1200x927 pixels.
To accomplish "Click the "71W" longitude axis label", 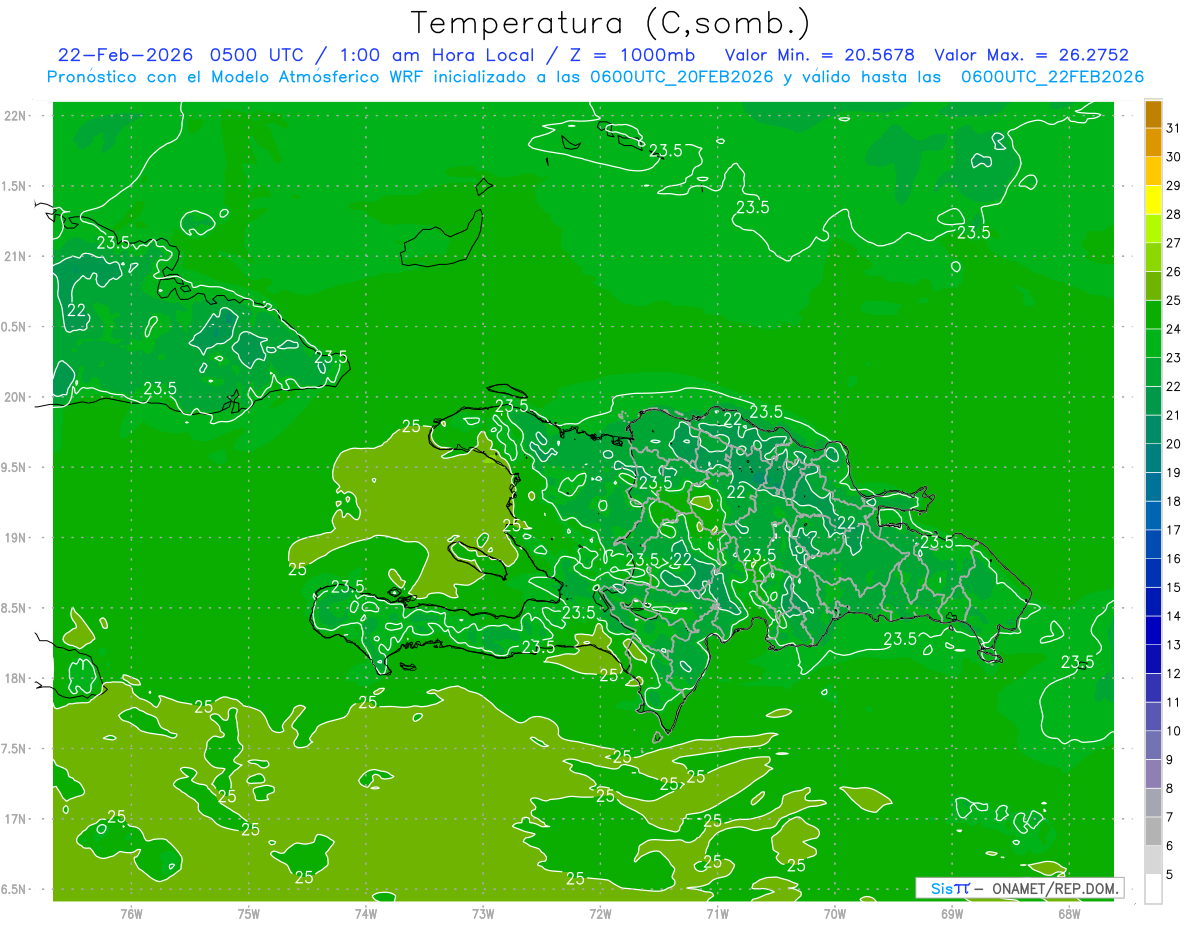I will 717,914.
